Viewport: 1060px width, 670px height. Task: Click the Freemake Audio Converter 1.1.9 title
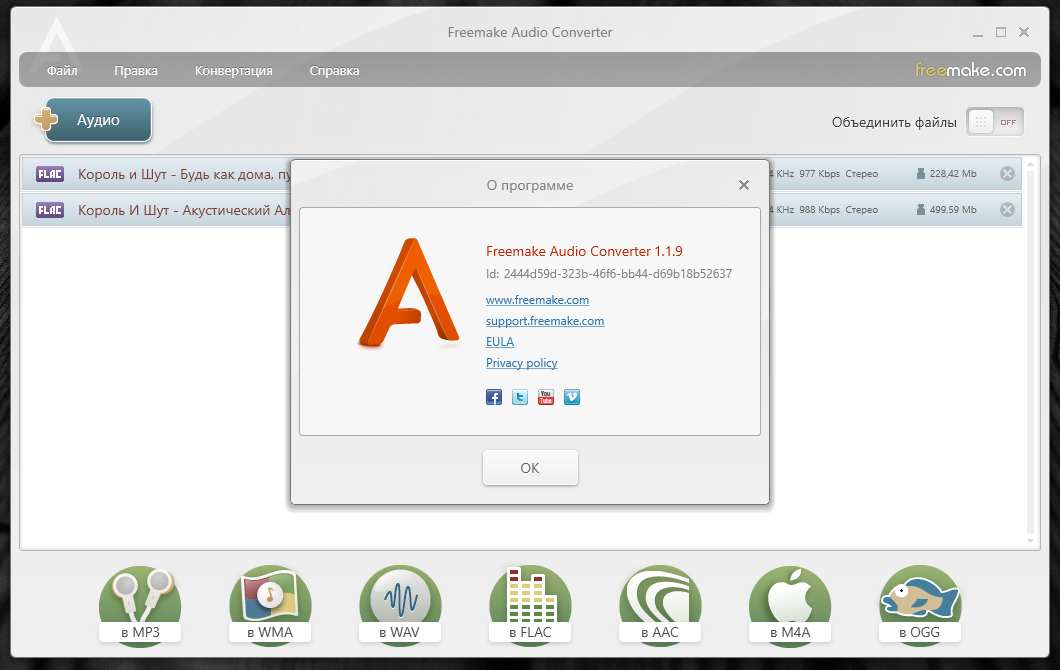[584, 251]
